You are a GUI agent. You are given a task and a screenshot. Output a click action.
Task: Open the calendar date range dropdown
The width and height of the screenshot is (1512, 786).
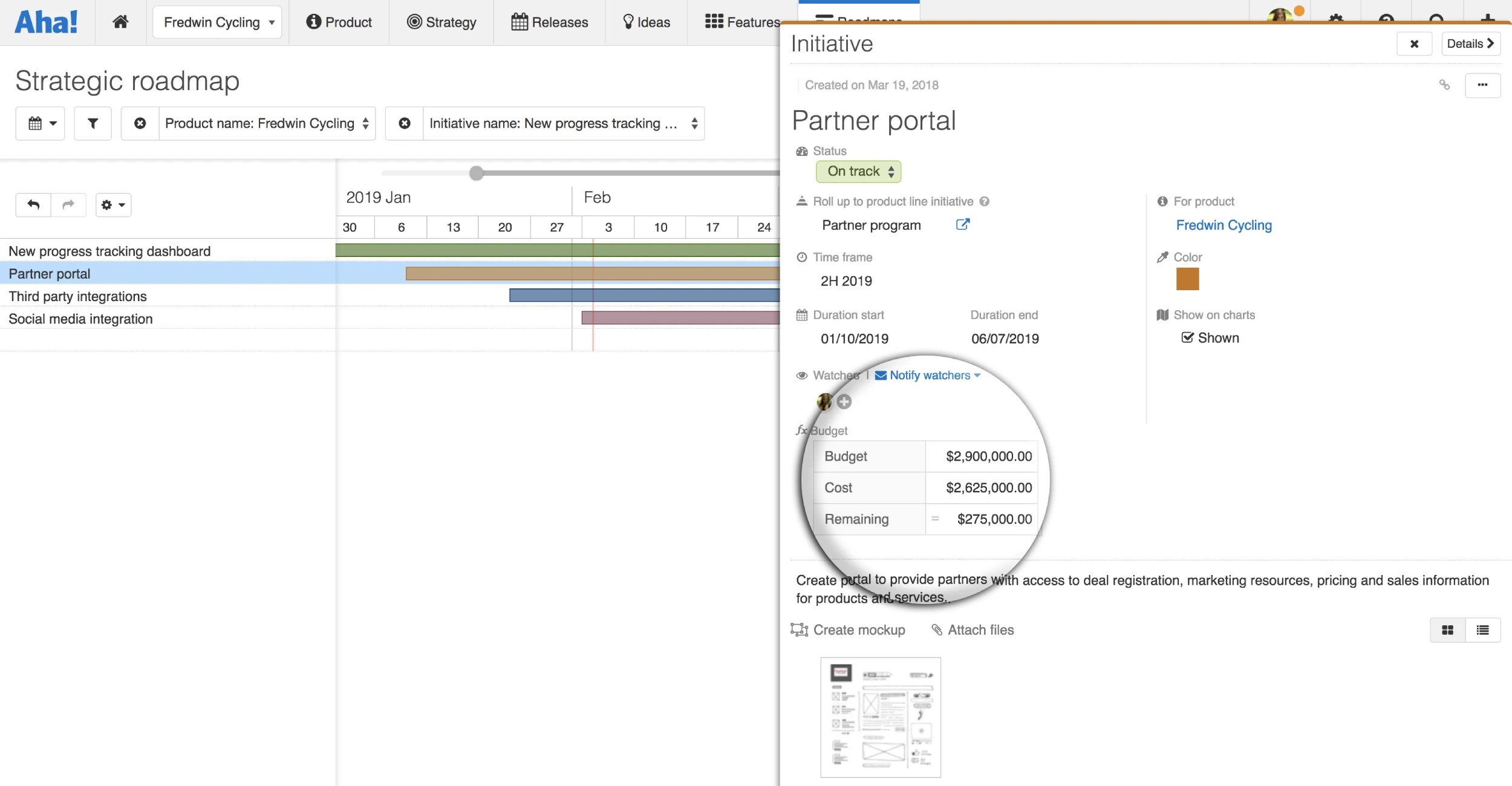pyautogui.click(x=41, y=123)
